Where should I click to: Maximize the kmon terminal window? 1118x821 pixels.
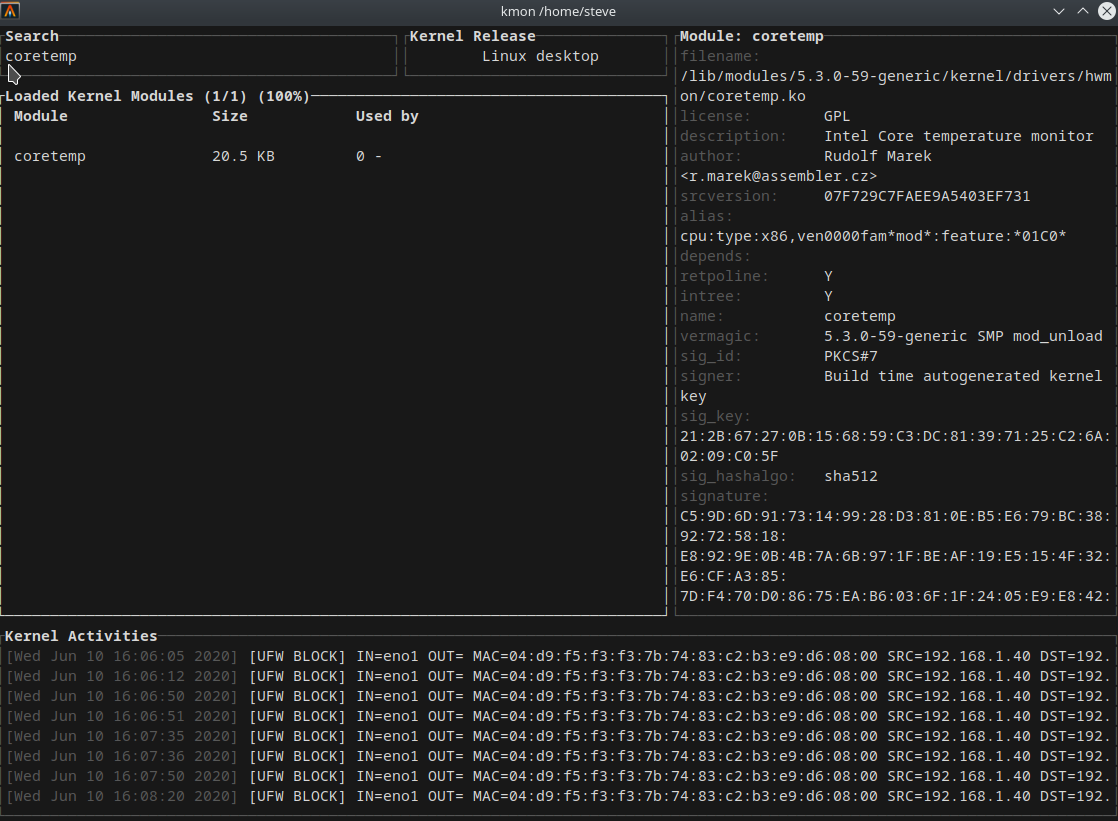[1082, 11]
